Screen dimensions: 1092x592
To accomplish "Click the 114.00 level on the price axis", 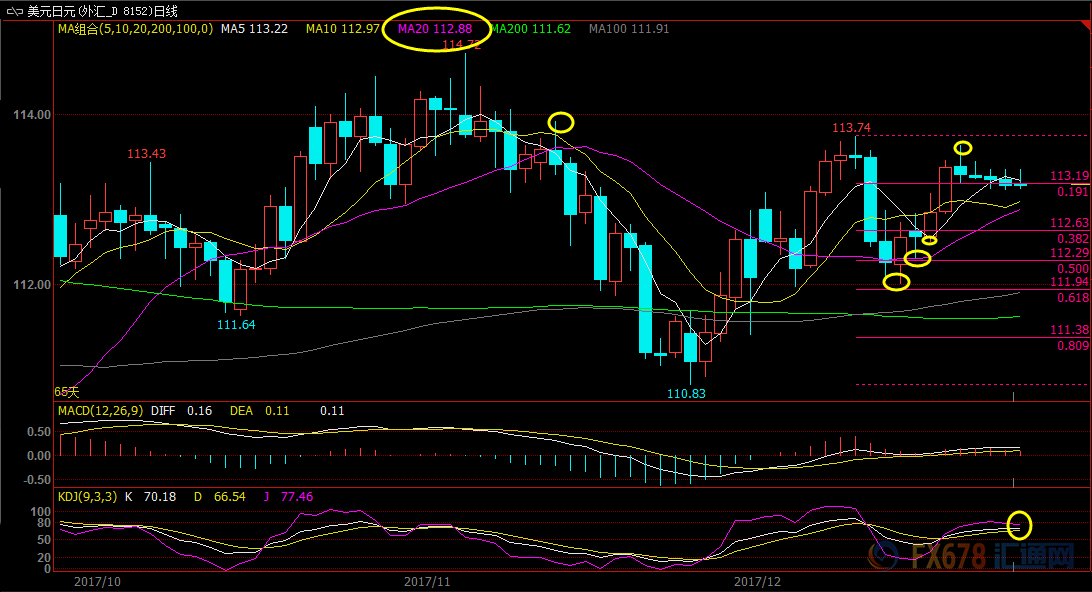I will [x=31, y=115].
